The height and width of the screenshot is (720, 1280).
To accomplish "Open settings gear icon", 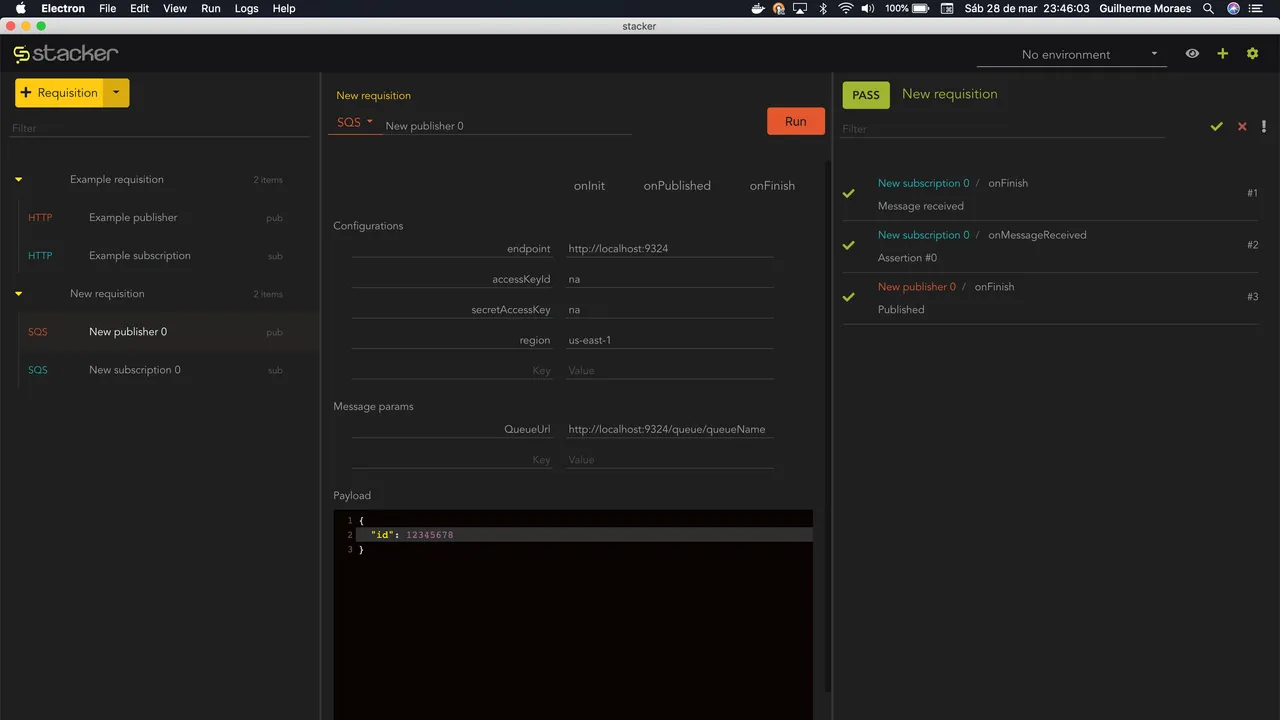I will 1252,54.
